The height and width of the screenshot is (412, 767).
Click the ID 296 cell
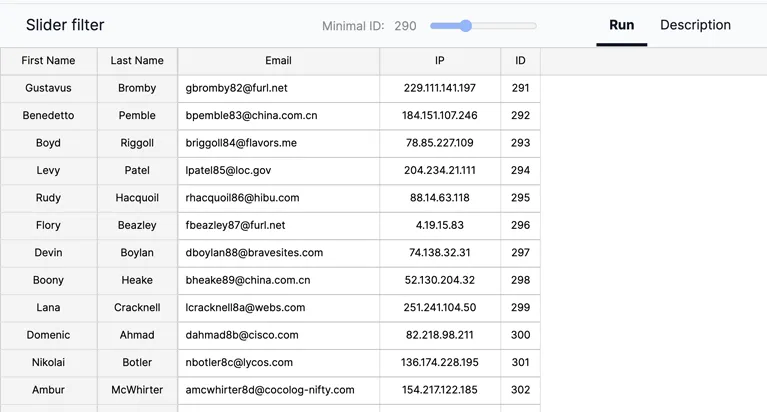point(520,226)
